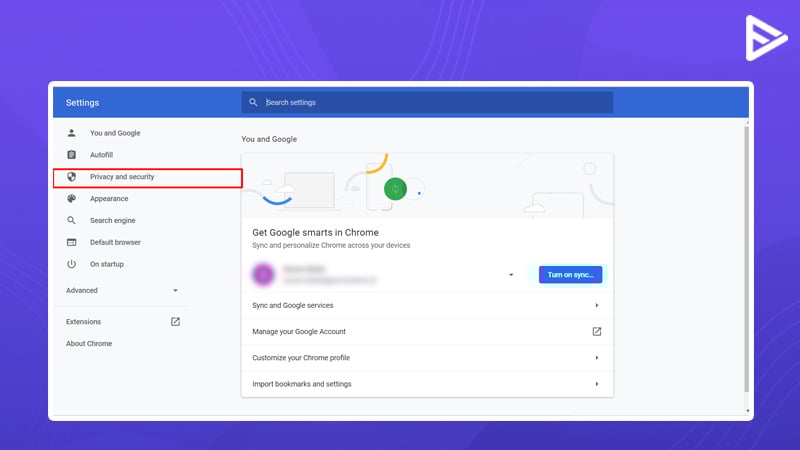
Task: Click the Turn on sync button
Action: pos(570,274)
